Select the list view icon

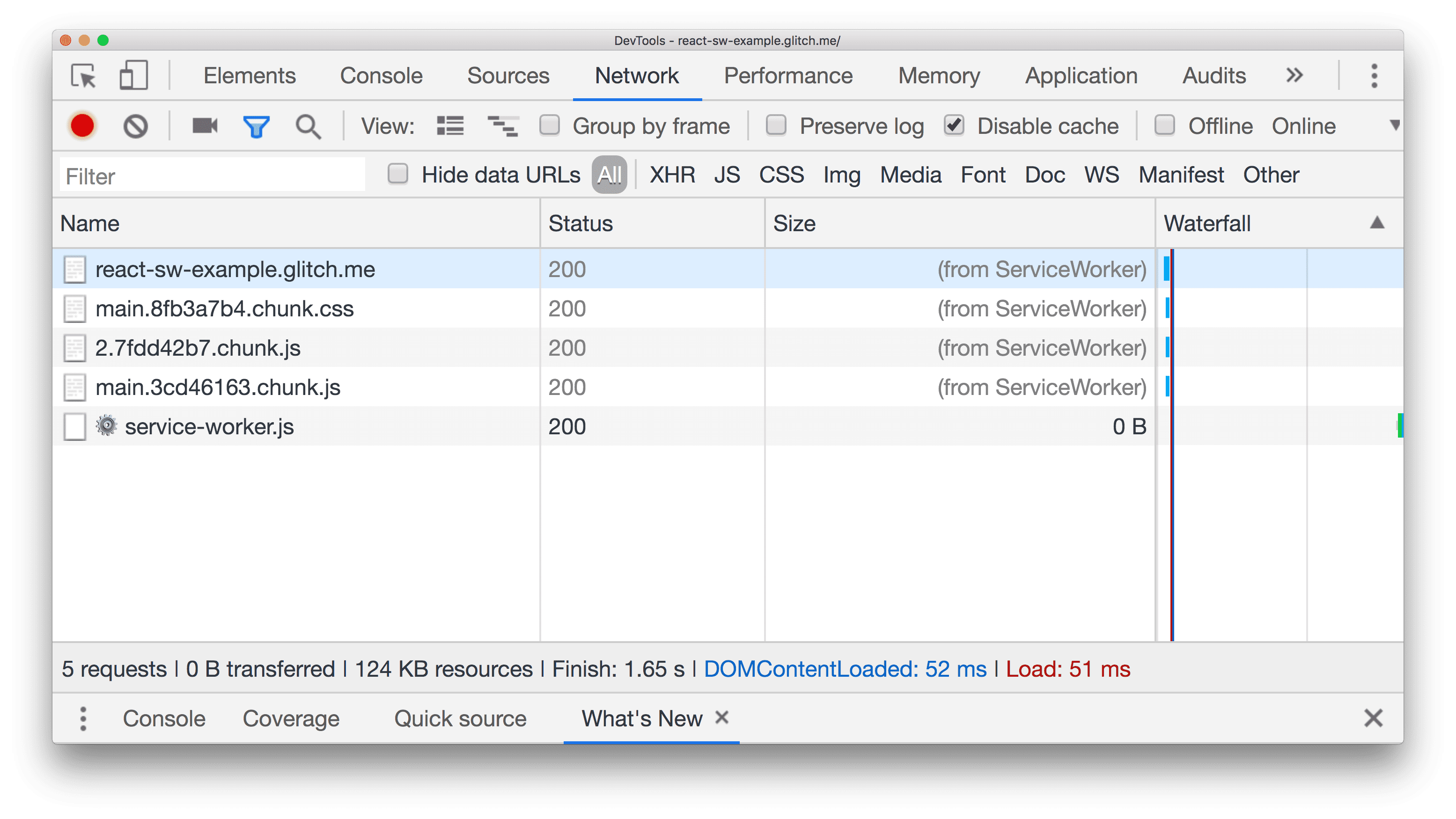[450, 126]
